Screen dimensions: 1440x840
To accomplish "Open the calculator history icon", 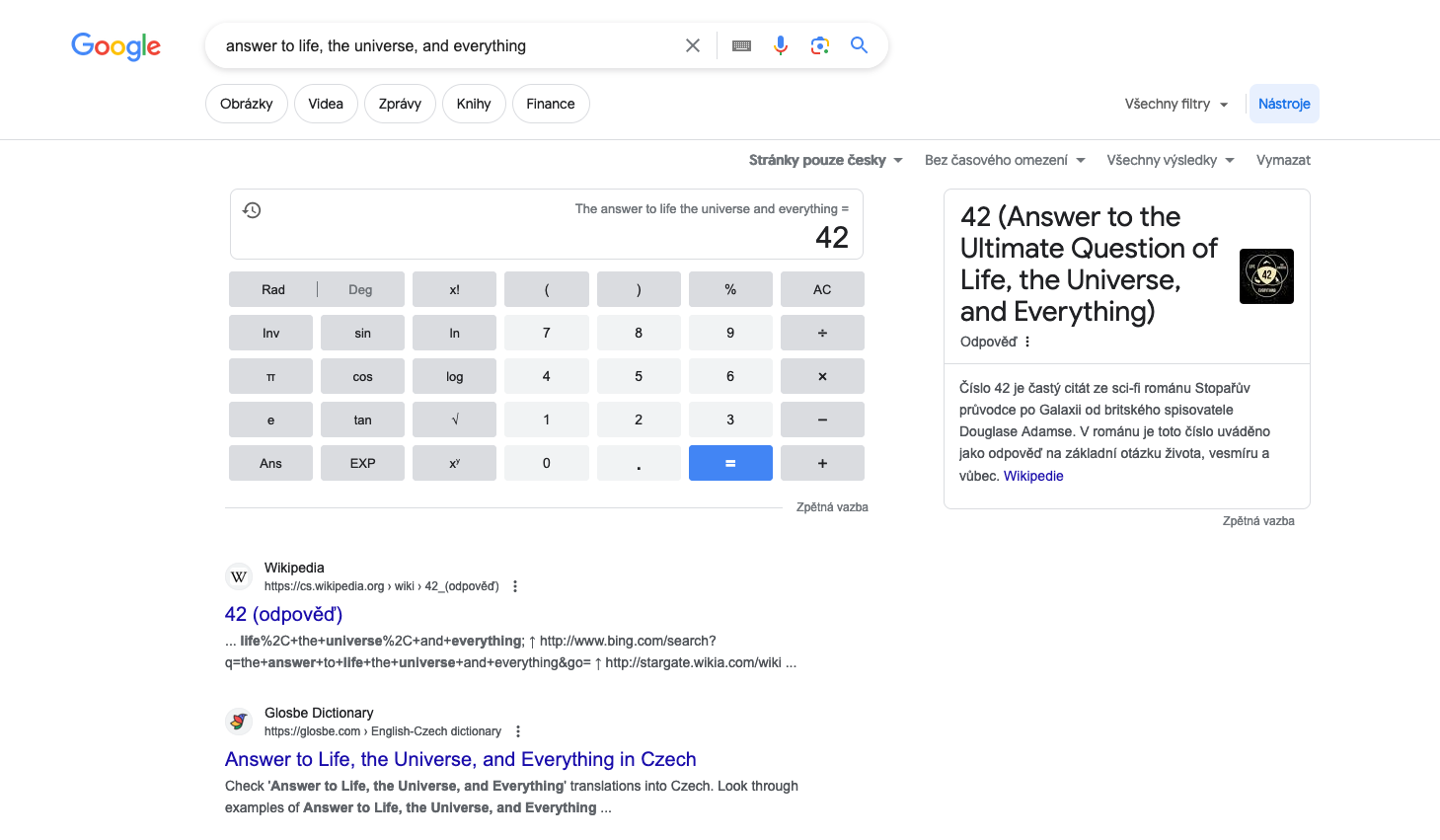I will [253, 210].
